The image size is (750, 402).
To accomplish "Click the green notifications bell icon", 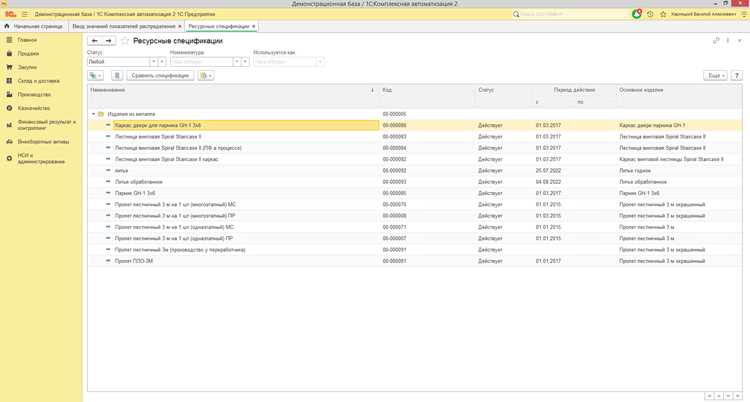I will (637, 14).
